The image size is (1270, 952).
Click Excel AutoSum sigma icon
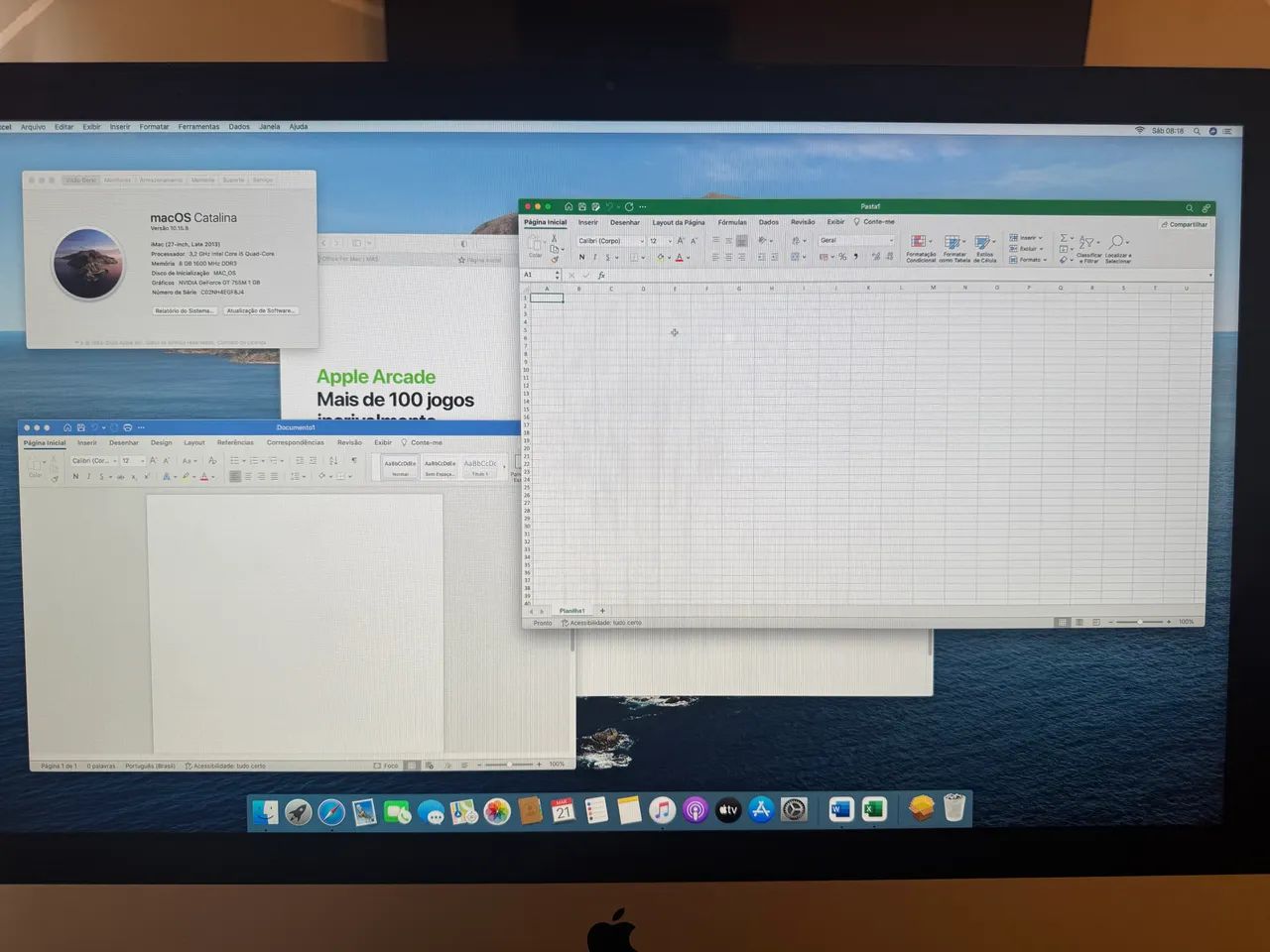point(1064,238)
